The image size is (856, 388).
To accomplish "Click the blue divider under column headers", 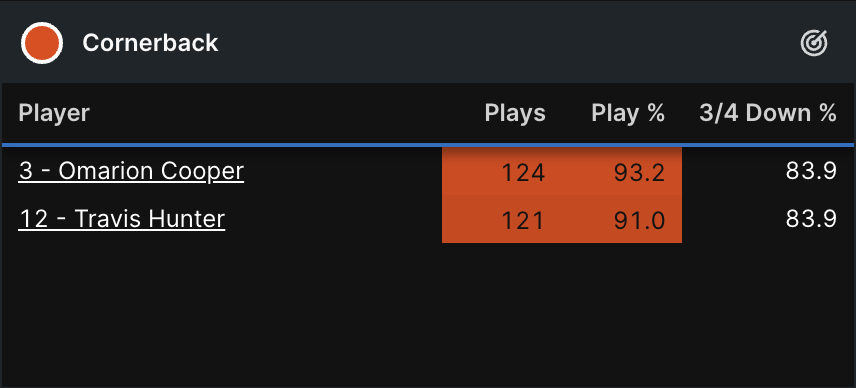I will point(428,145).
